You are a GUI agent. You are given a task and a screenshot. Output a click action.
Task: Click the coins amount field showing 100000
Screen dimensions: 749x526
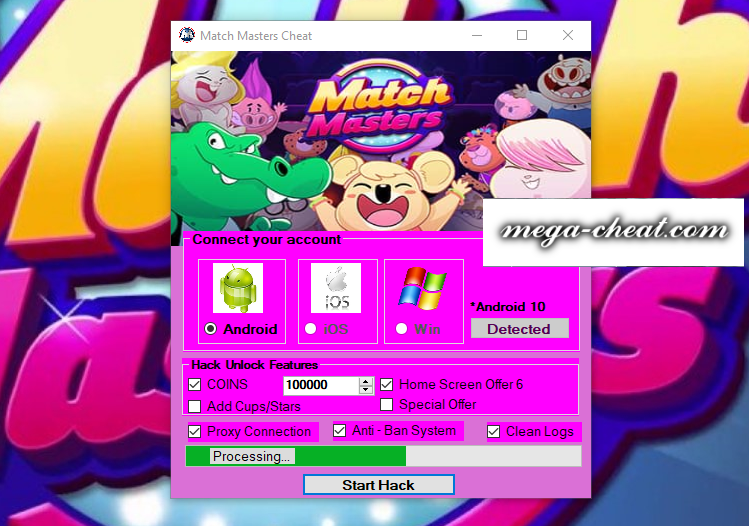pyautogui.click(x=321, y=385)
